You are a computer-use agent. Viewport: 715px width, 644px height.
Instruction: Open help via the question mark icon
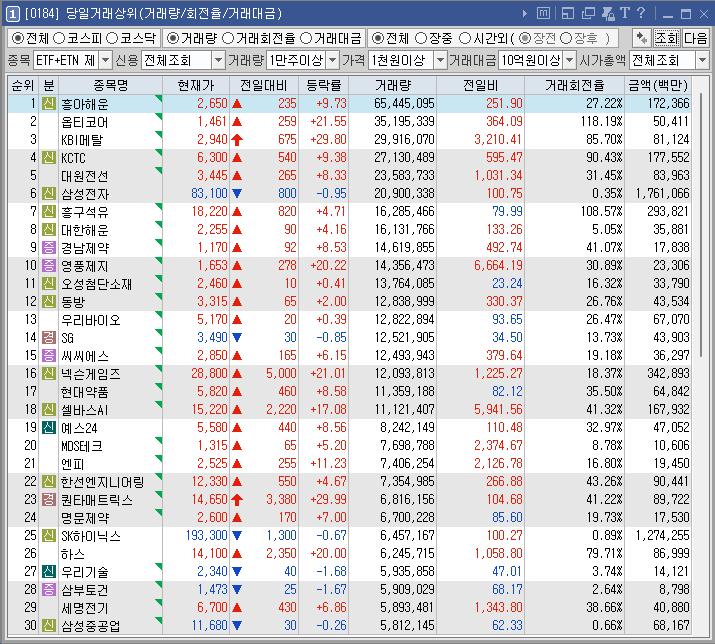tap(641, 13)
